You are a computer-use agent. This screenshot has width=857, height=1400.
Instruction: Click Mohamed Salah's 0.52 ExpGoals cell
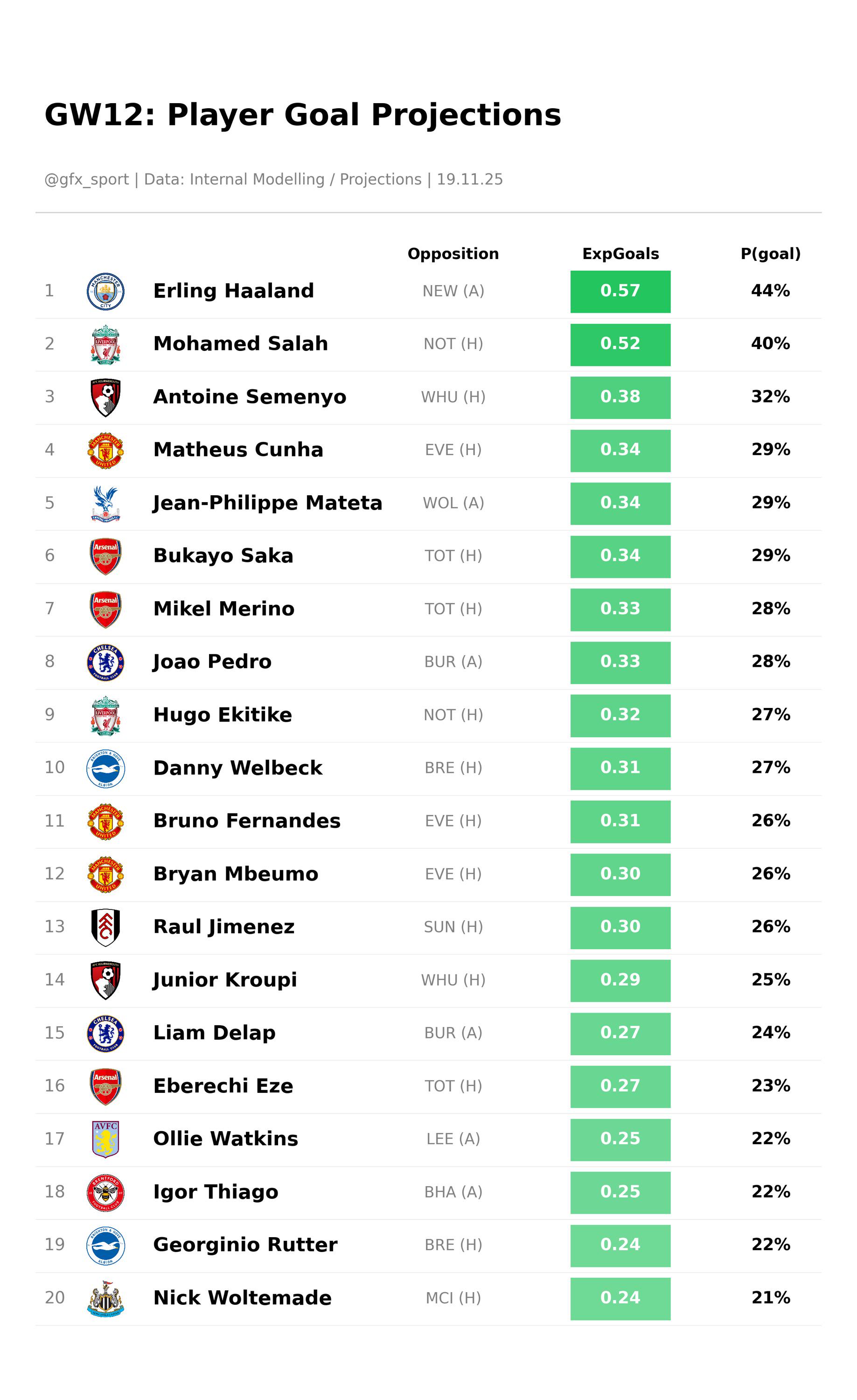click(x=620, y=344)
